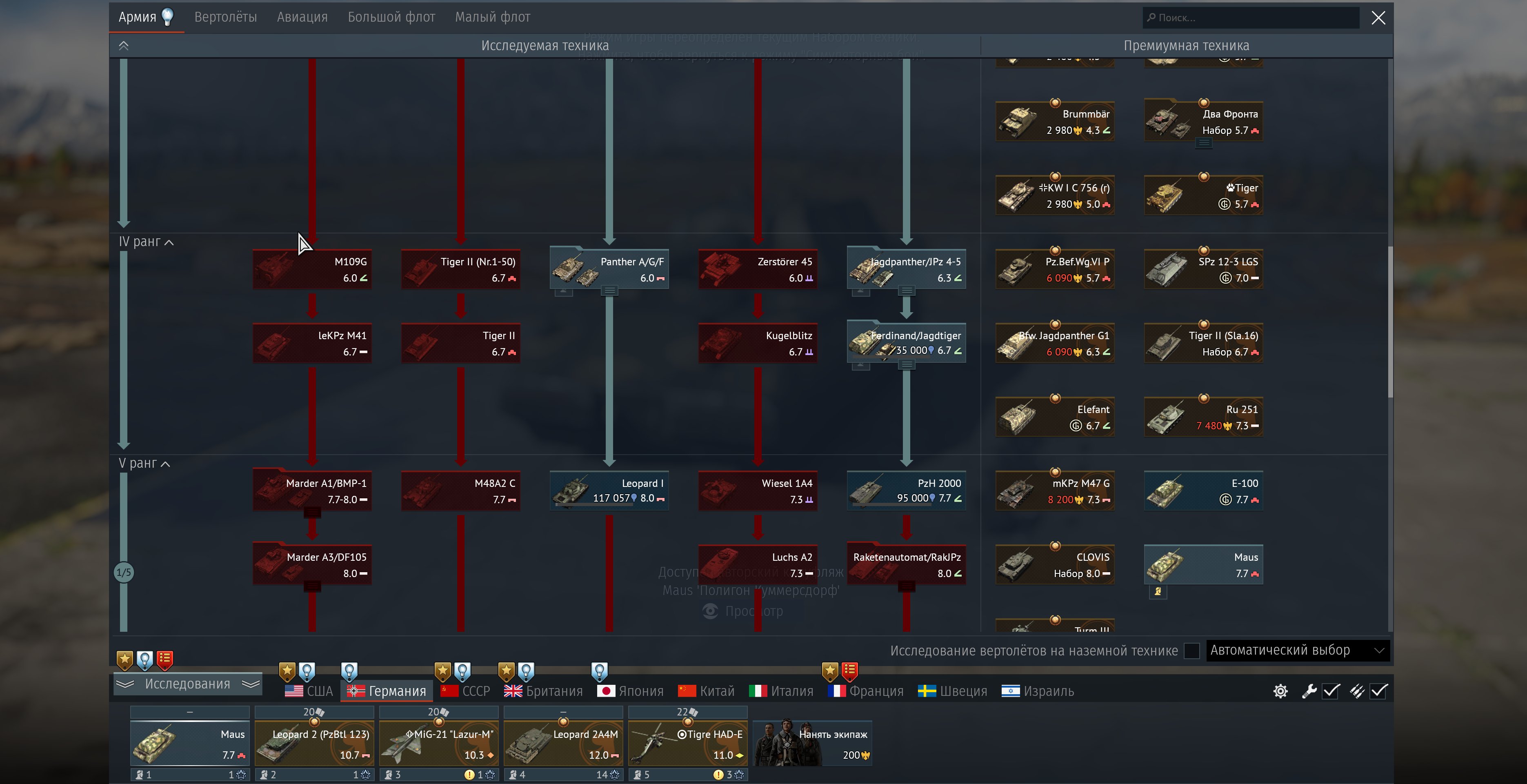Collapse the Исследования panel button
Screen dimensions: 1527x784
(187, 684)
